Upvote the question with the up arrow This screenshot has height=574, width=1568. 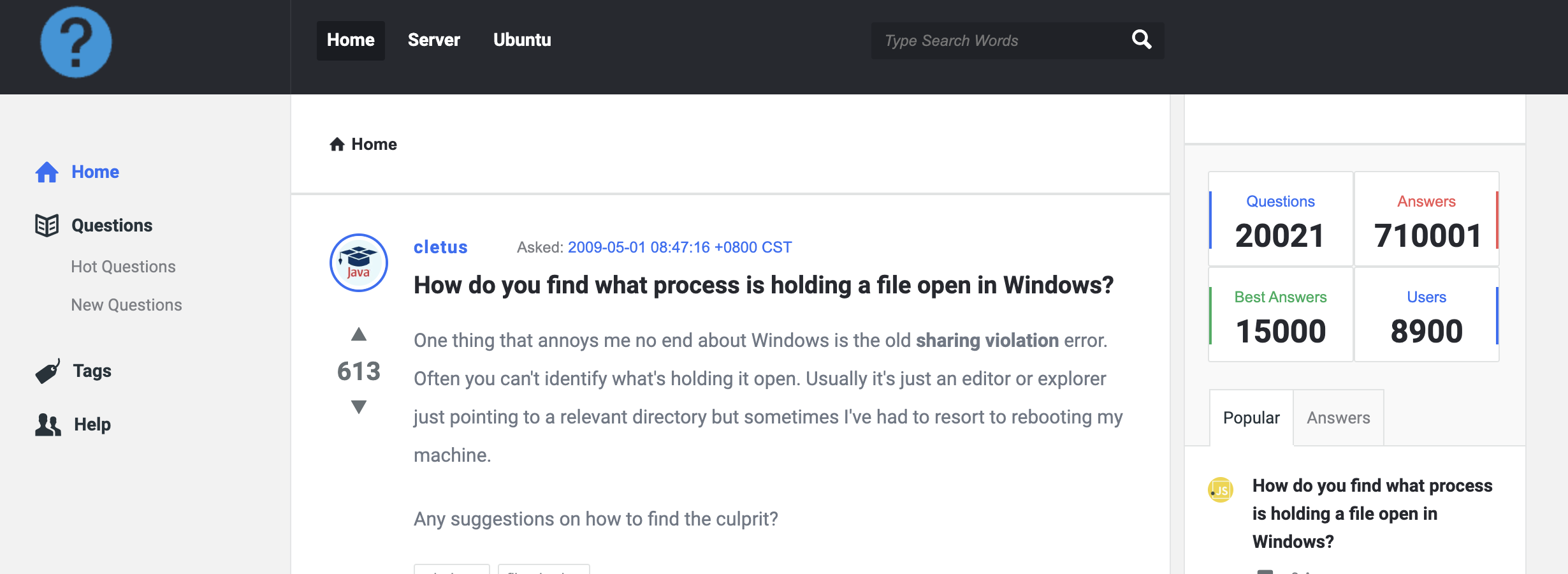359,334
